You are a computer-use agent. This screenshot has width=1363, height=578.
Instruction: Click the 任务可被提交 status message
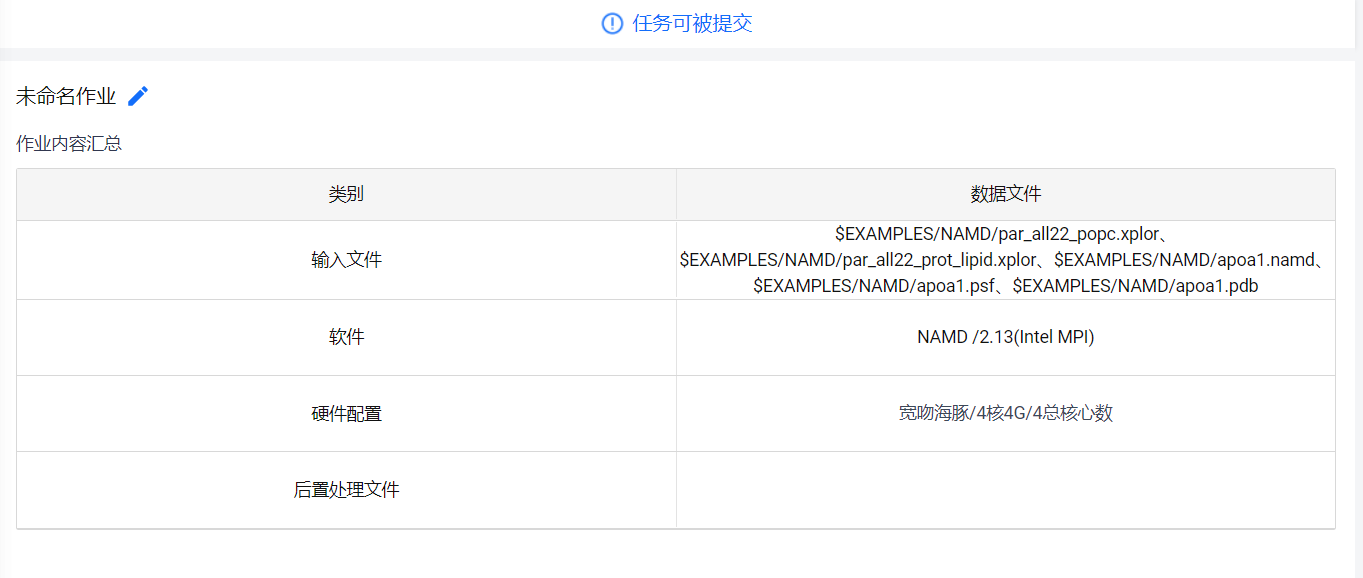tap(692, 23)
